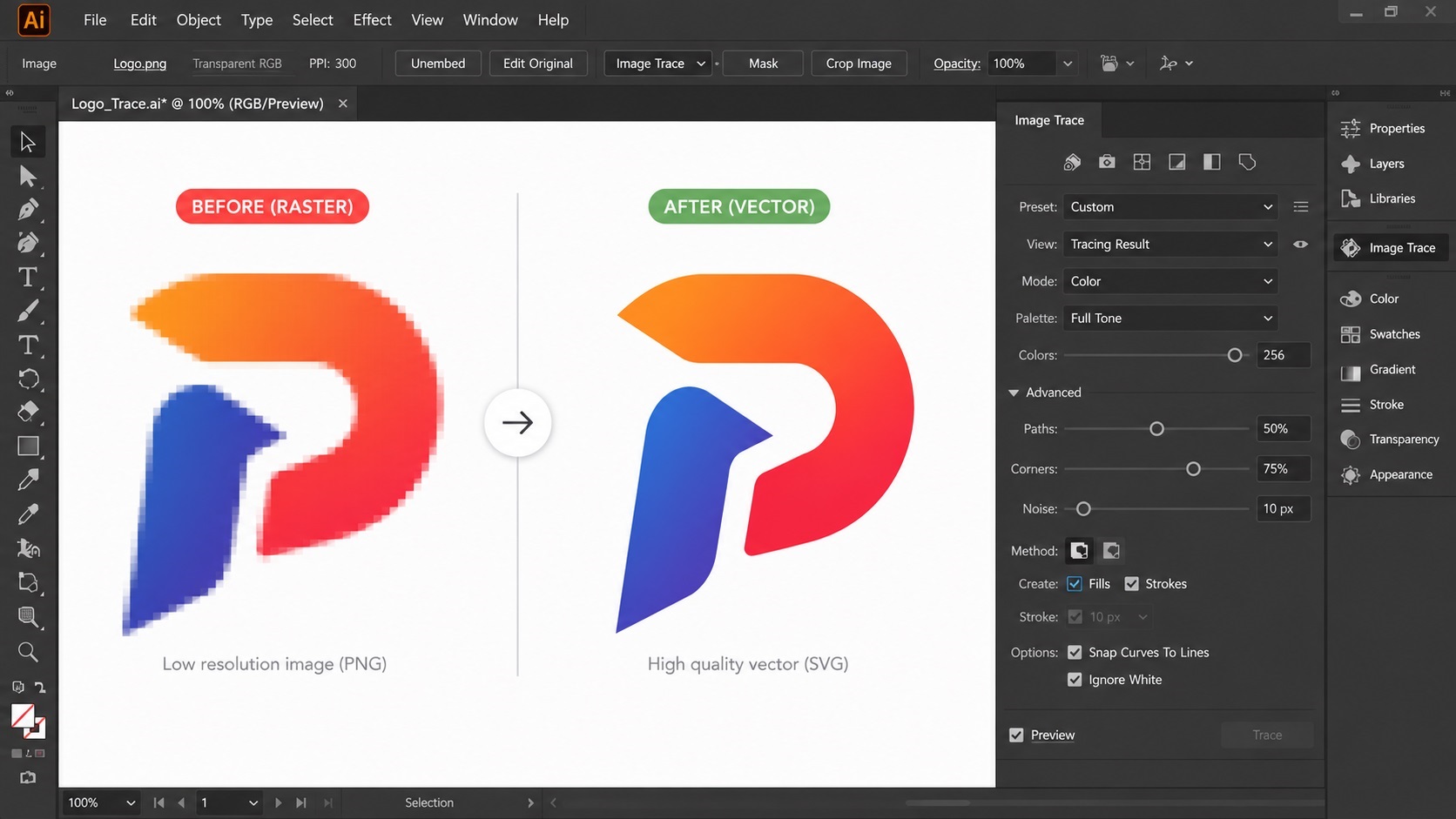1456x819 pixels.
Task: Click the Logo.png link
Action: (x=139, y=64)
